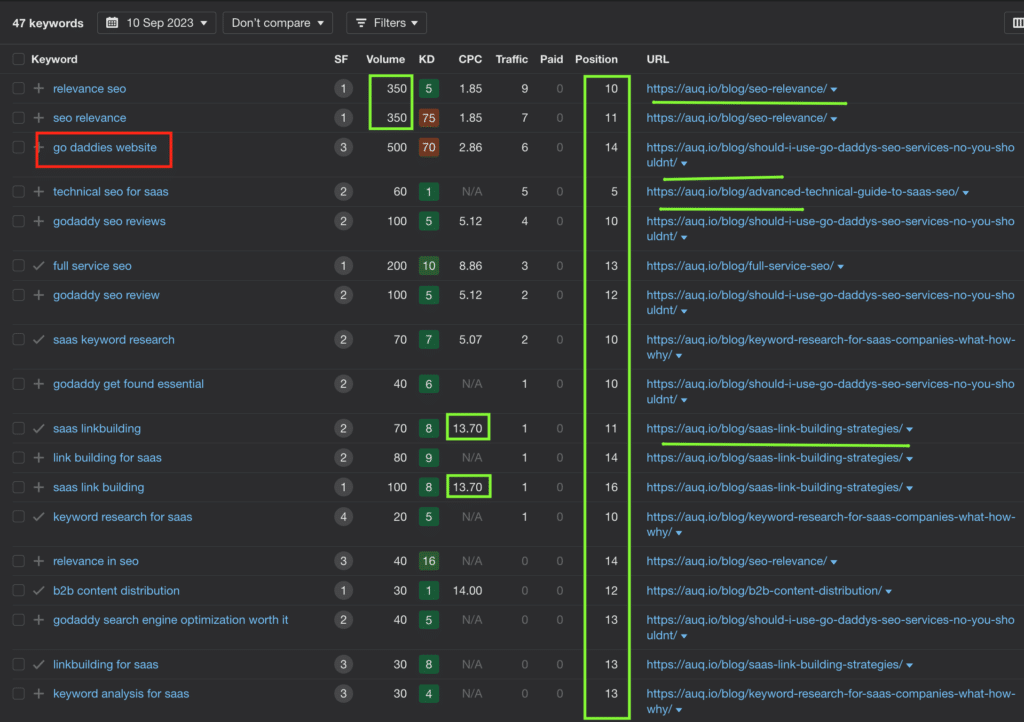Click the checkmark icon beside 'saas linkbuilding'
Screen dimensions: 1024x722
pos(39,428)
